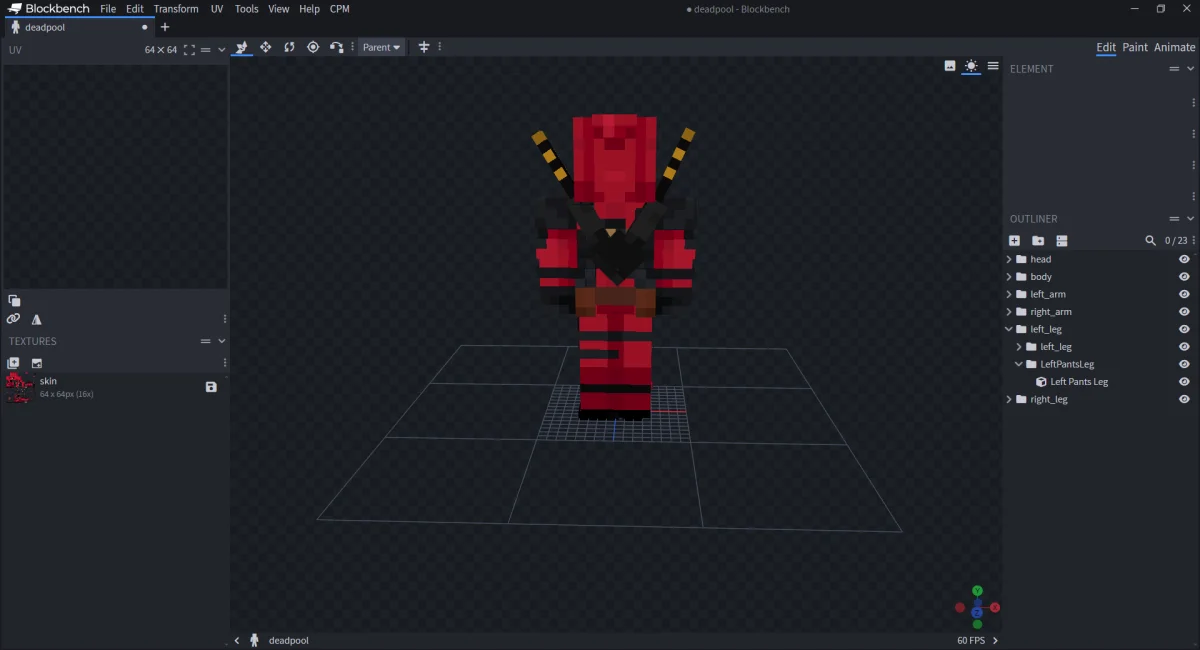
Task: Select the skin texture thumbnail
Action: [19, 387]
